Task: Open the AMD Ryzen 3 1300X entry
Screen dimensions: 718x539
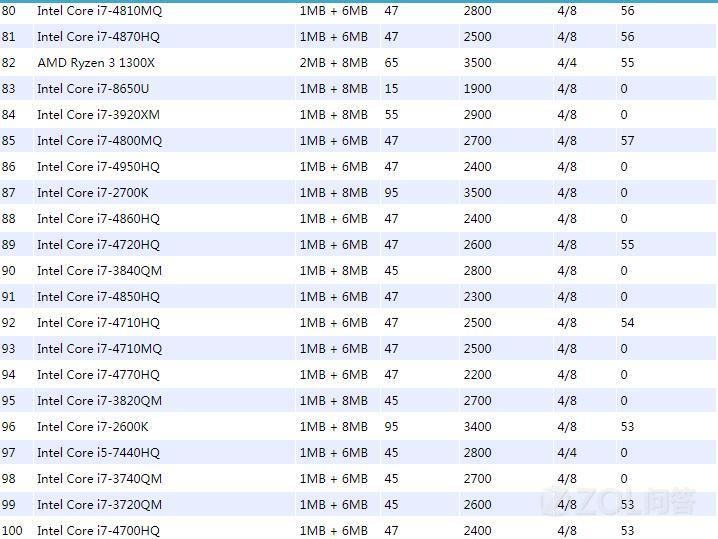Action: (96, 63)
